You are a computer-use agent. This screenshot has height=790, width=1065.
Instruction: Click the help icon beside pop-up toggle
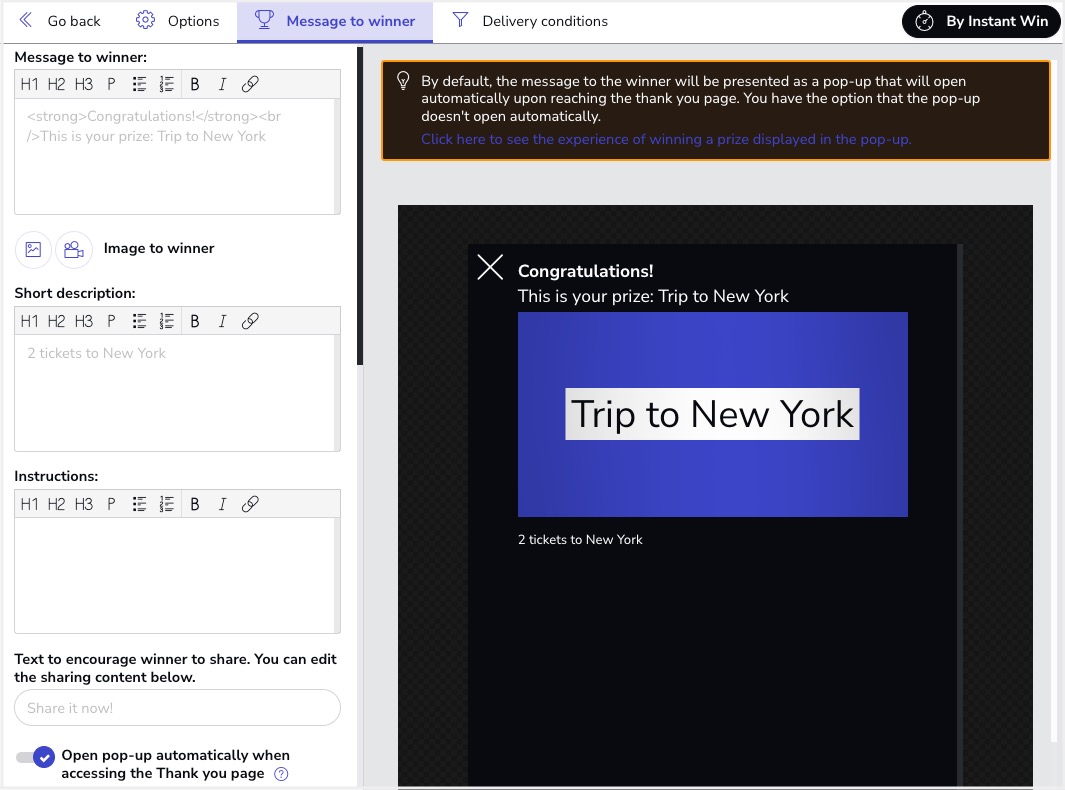tap(281, 774)
